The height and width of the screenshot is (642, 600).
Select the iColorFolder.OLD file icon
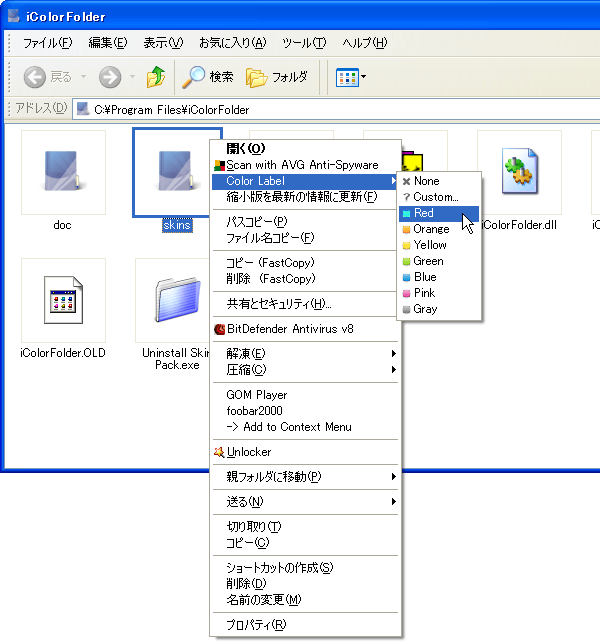click(63, 300)
